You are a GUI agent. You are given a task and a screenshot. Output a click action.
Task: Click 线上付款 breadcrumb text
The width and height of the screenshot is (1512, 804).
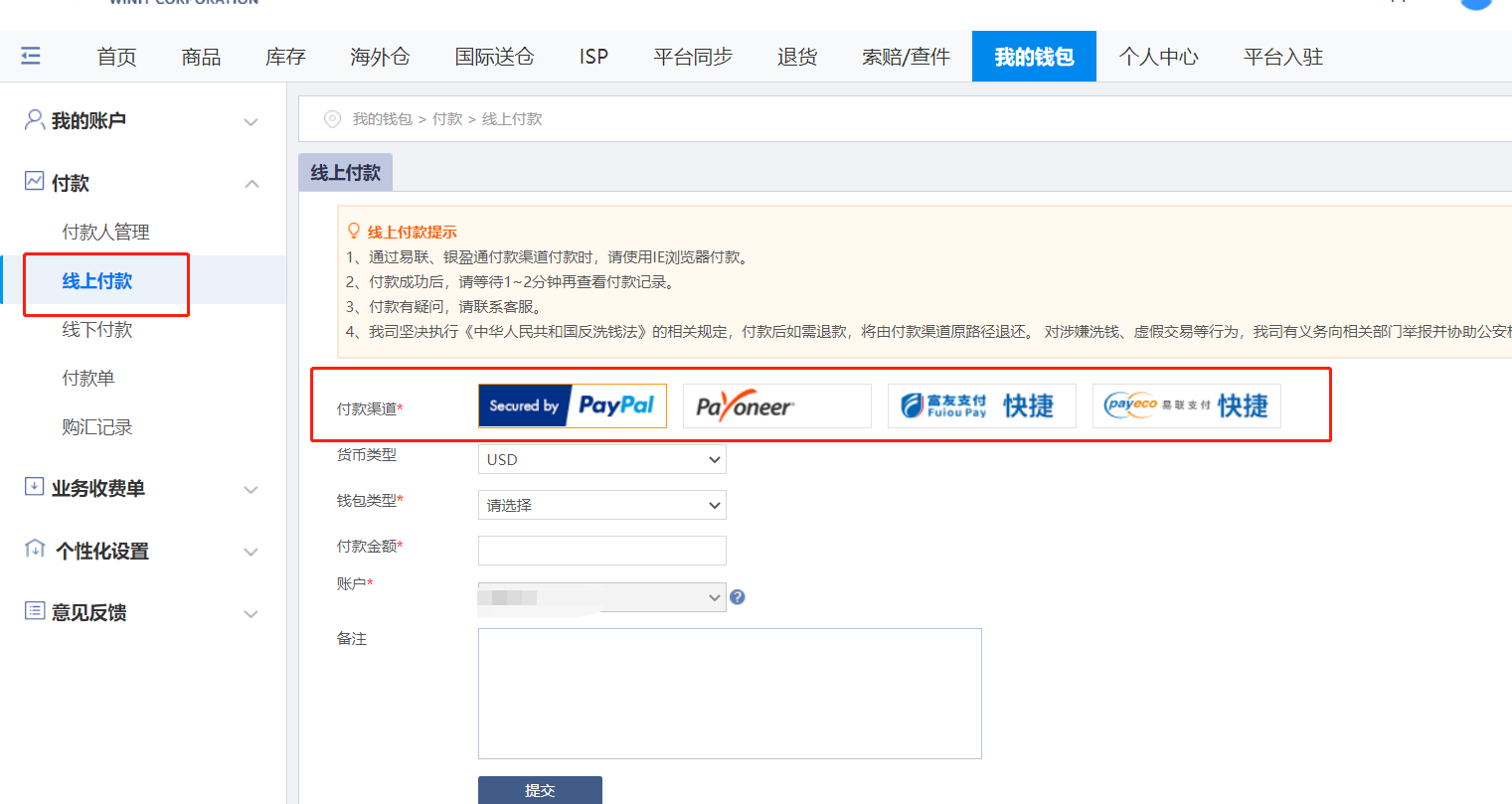(x=512, y=119)
